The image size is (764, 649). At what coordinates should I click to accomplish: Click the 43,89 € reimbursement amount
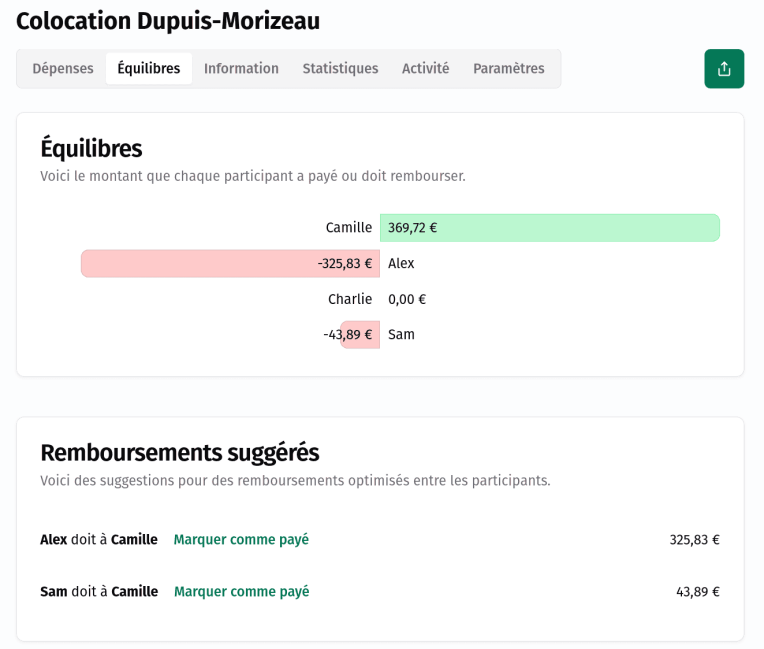coord(697,592)
